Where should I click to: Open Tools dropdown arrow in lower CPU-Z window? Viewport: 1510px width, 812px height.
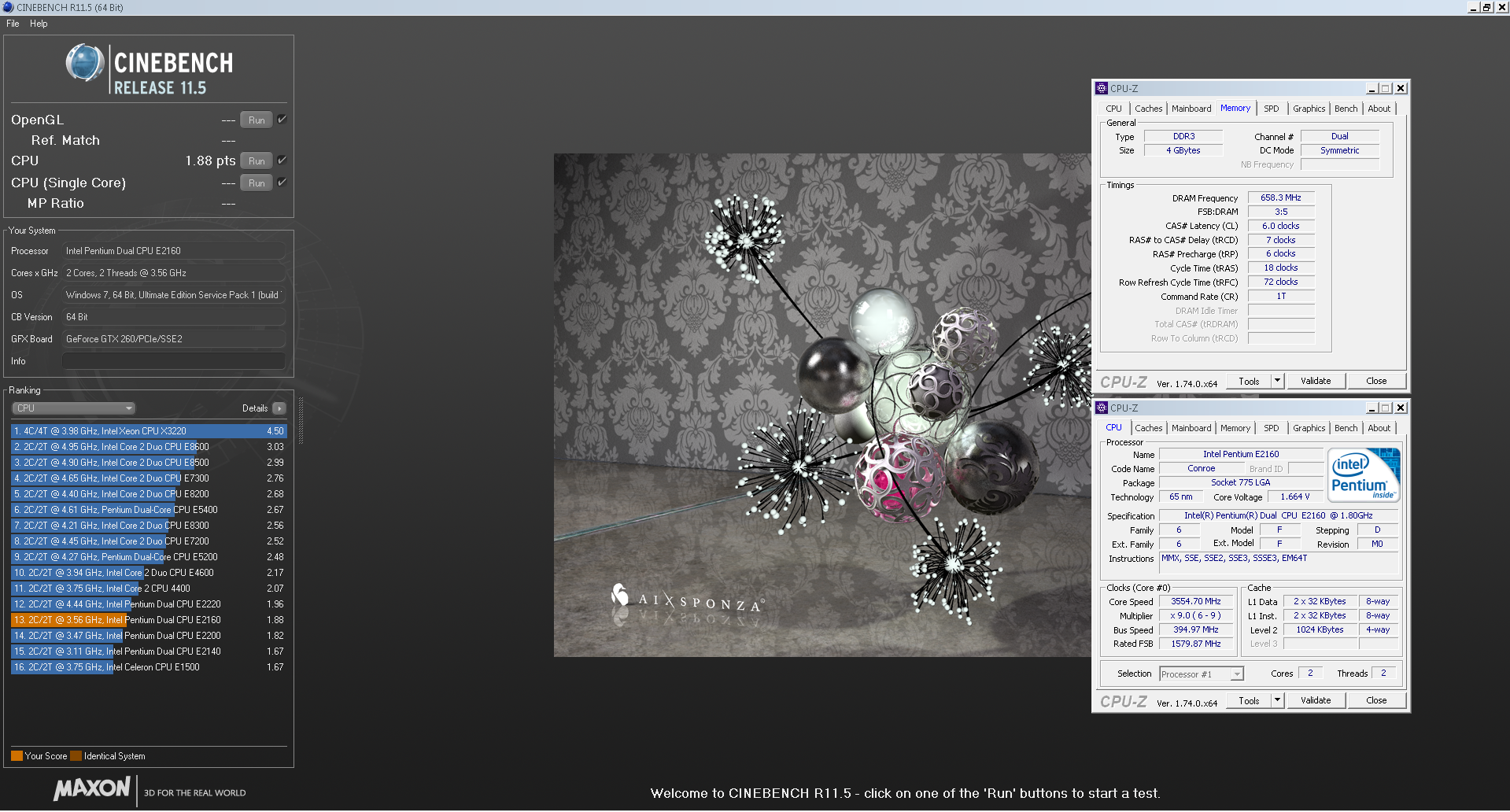(1278, 700)
